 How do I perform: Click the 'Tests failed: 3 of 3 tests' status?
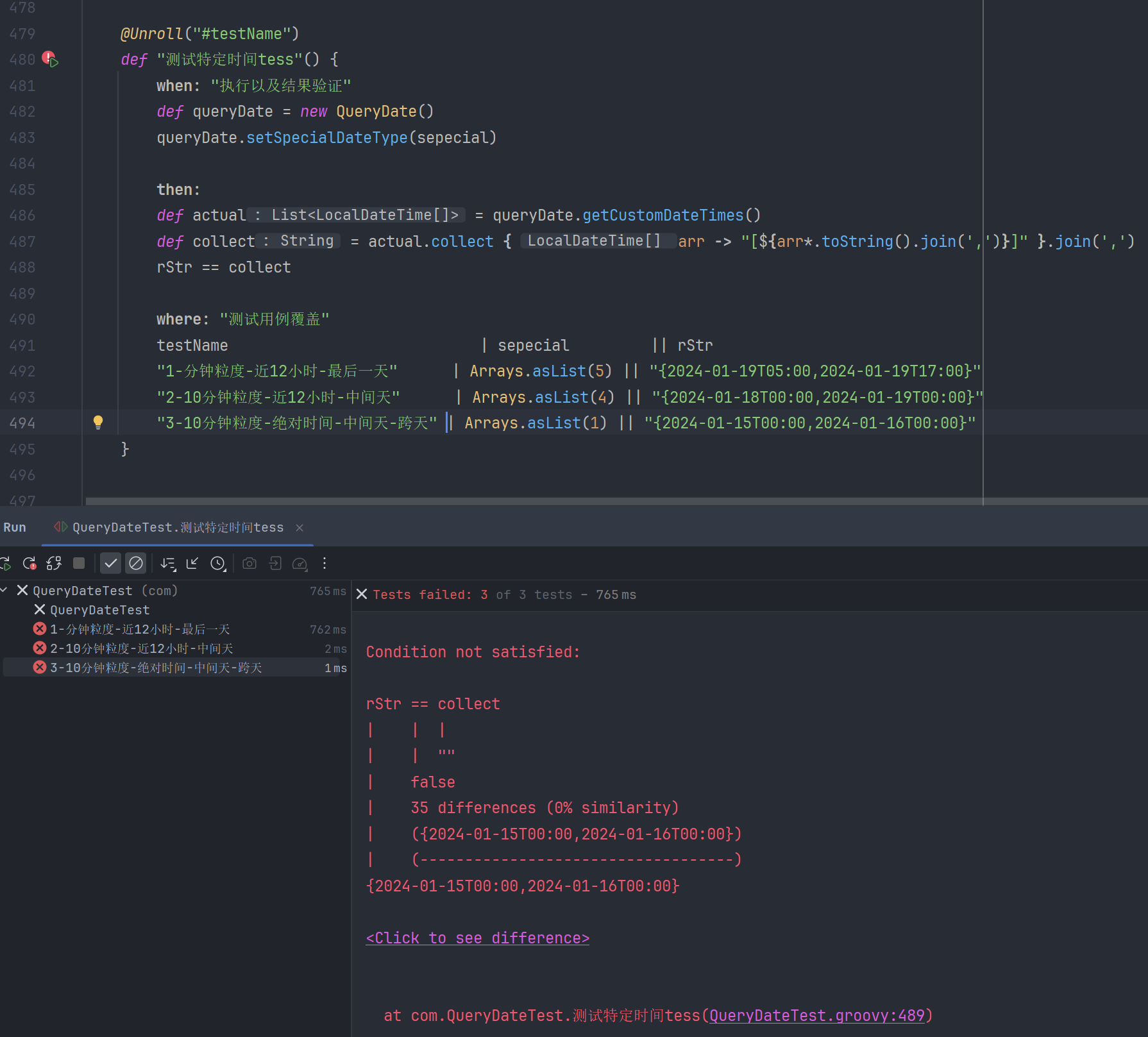504,594
